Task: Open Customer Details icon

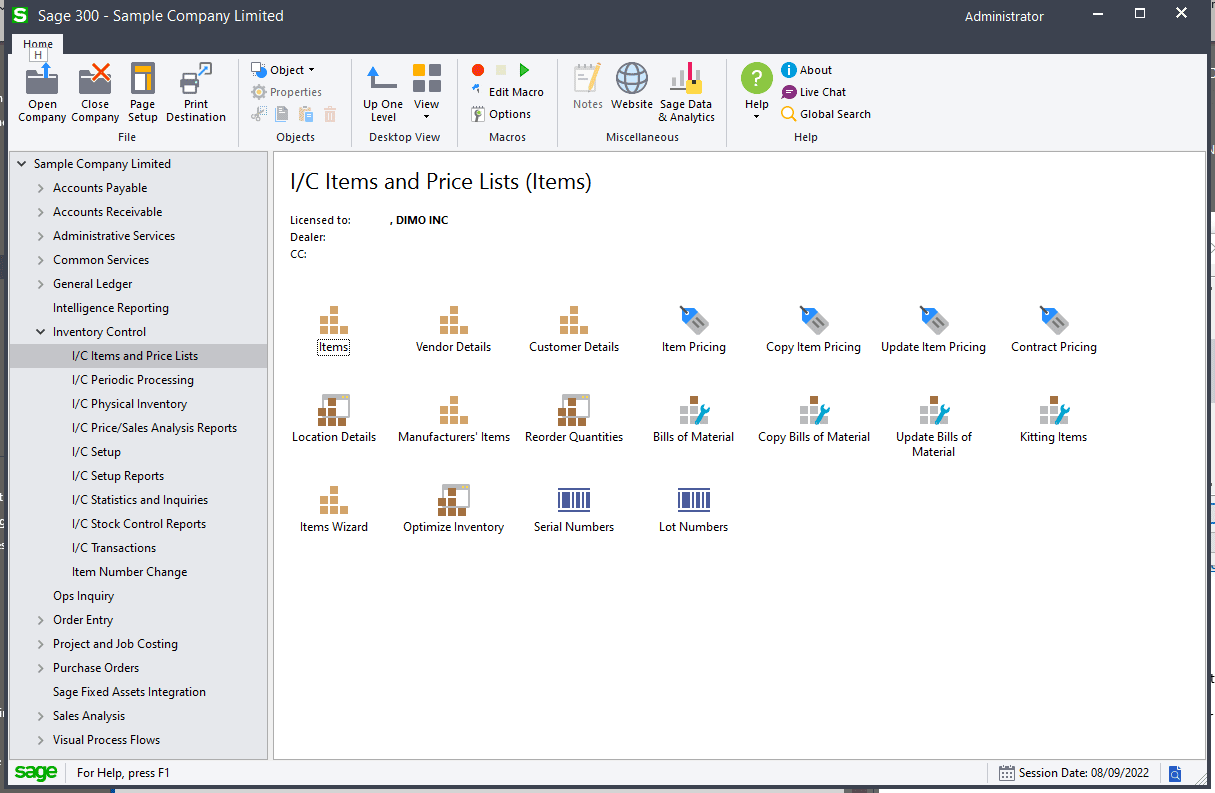Action: [574, 321]
